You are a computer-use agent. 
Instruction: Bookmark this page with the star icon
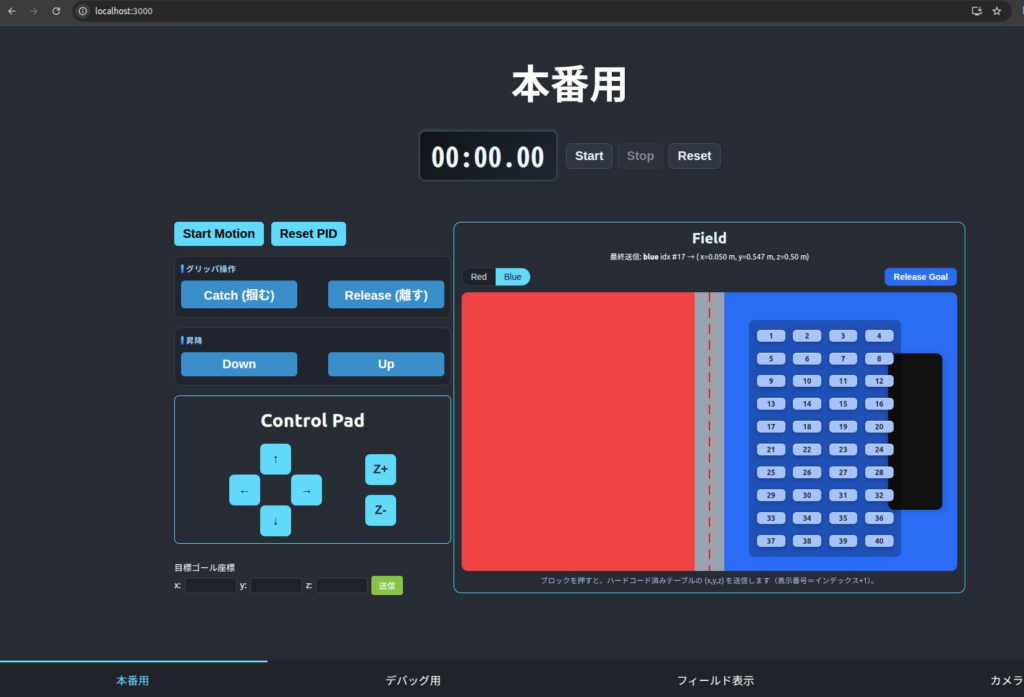point(996,11)
